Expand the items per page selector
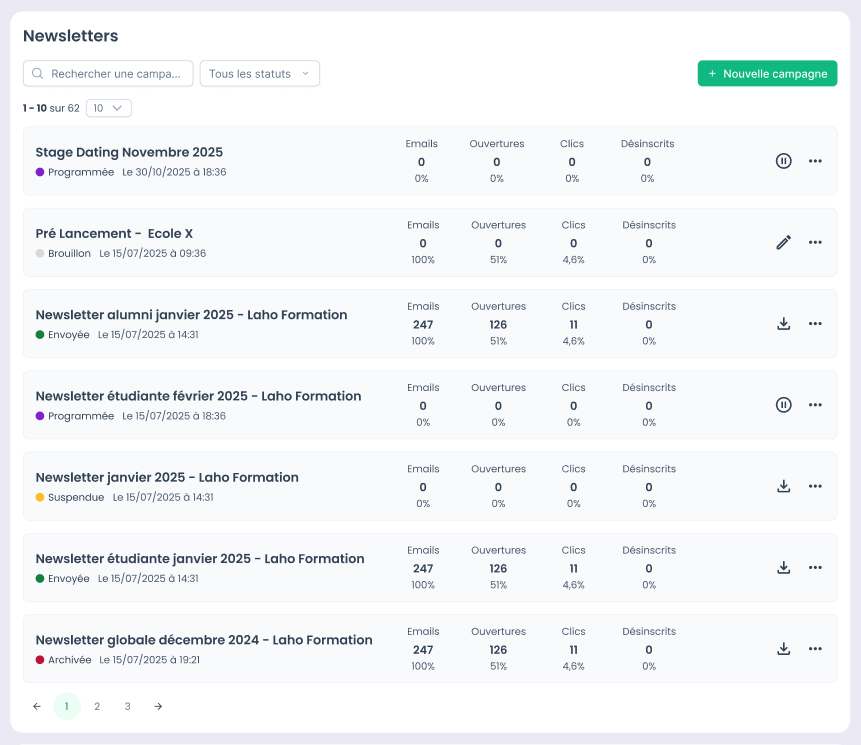The image size is (861, 745). tap(108, 108)
